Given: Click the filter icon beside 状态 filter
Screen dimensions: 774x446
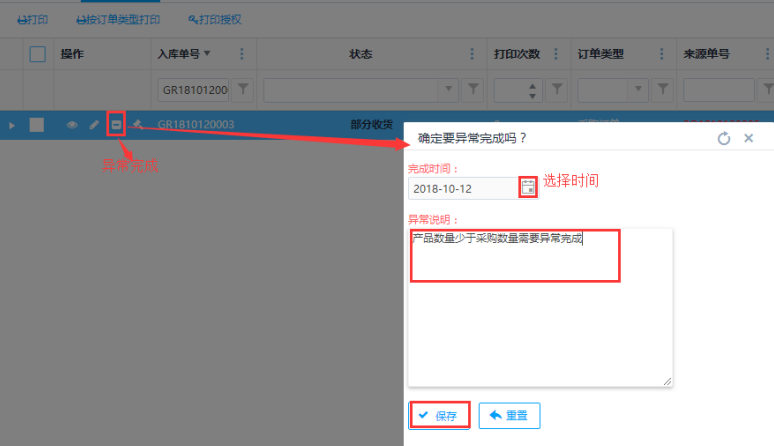Looking at the screenshot, I should (x=474, y=90).
